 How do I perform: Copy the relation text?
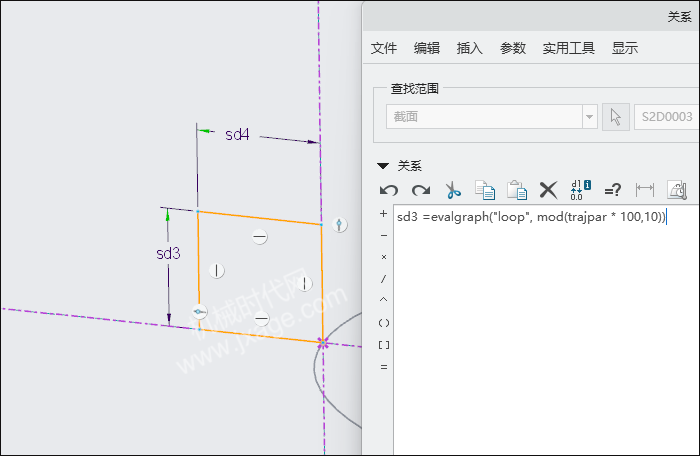[485, 190]
